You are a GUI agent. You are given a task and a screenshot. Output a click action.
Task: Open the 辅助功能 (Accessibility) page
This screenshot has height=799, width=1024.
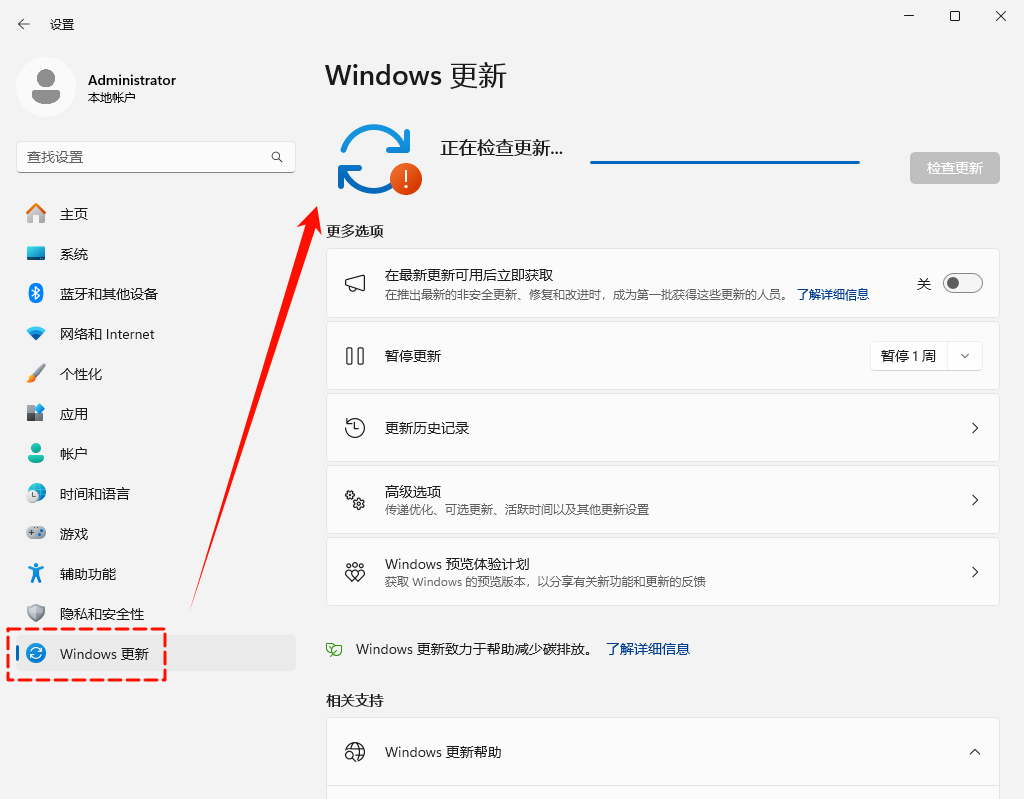[87, 573]
